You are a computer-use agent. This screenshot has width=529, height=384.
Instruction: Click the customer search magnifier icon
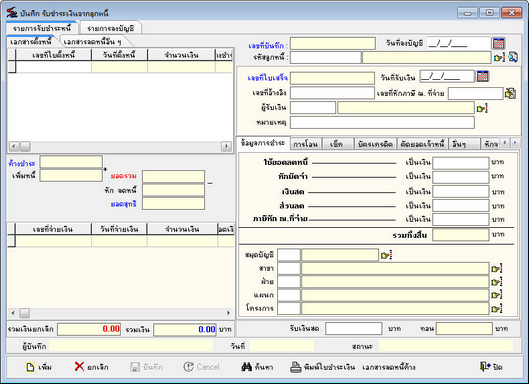click(x=513, y=57)
